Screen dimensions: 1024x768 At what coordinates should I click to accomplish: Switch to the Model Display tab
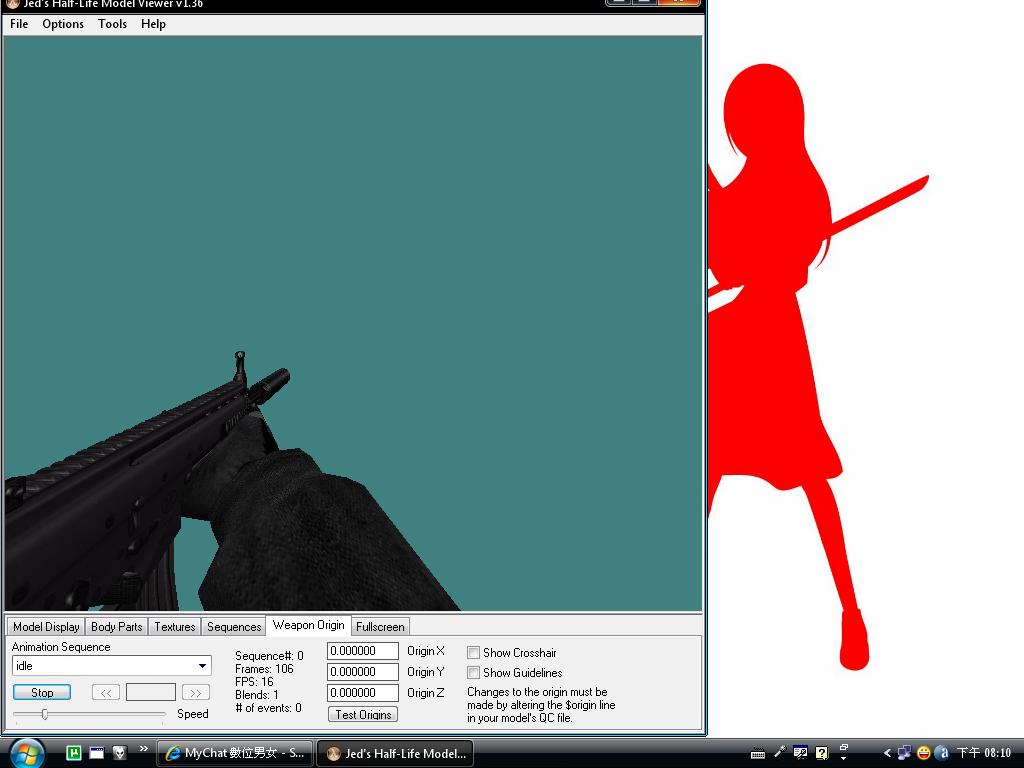(x=46, y=626)
